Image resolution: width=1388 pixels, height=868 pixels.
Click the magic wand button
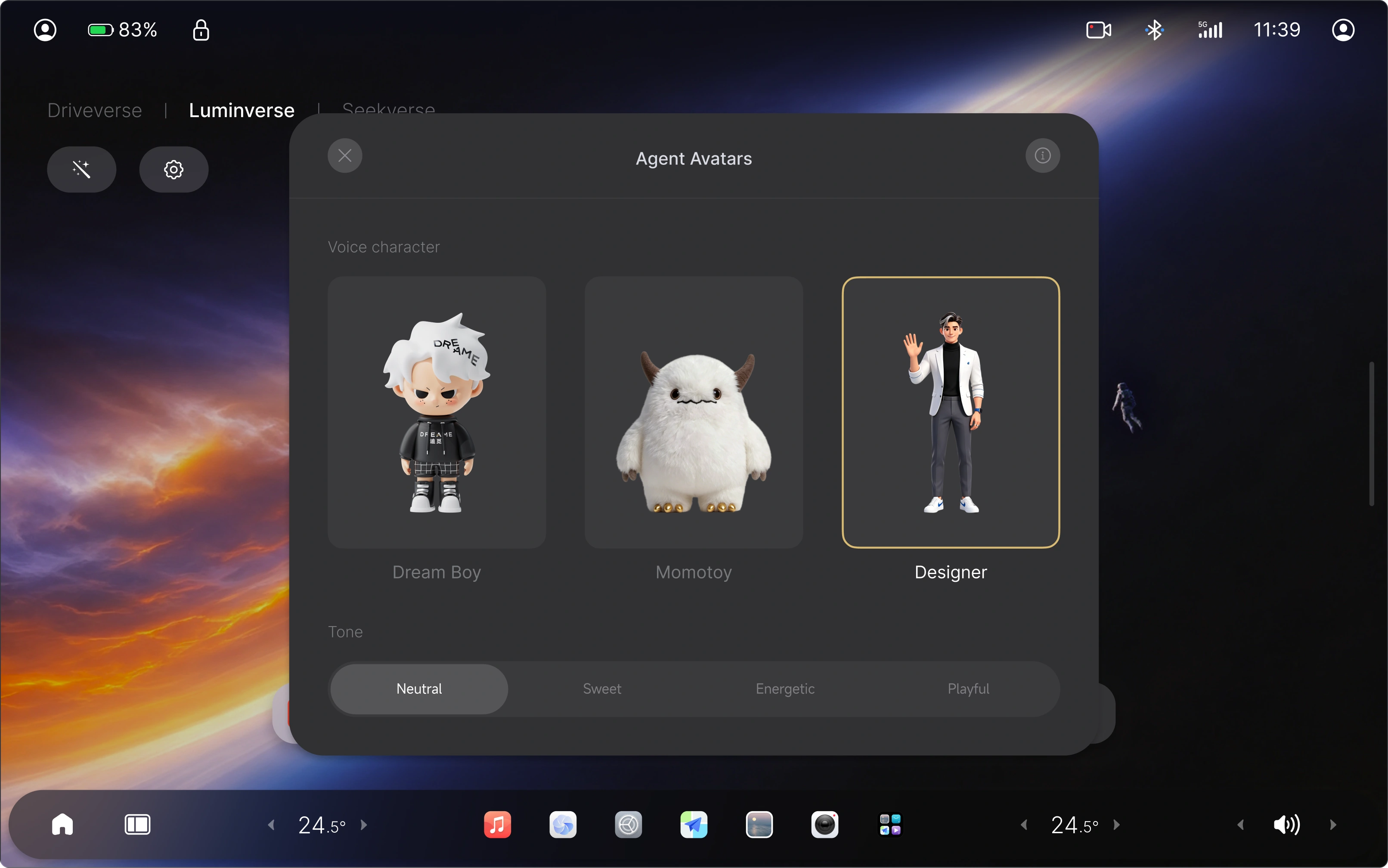coord(81,170)
